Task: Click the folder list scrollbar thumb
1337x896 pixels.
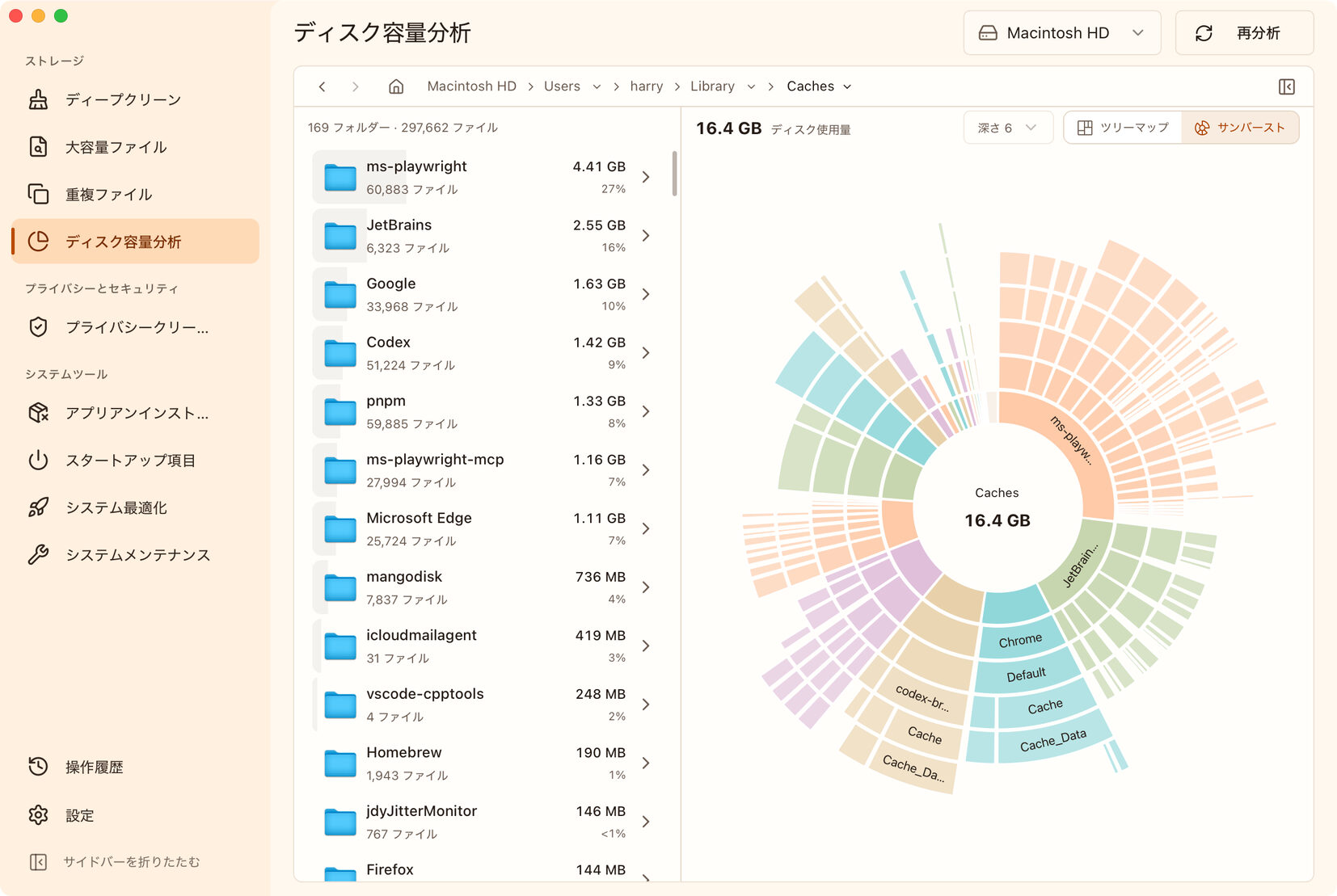Action: click(674, 173)
